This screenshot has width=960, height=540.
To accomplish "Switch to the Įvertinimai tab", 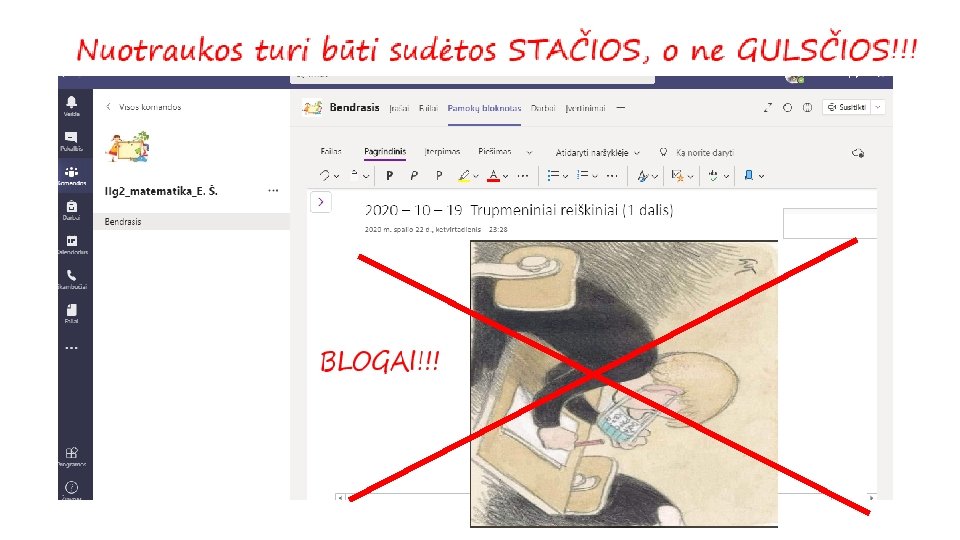I will 585,108.
